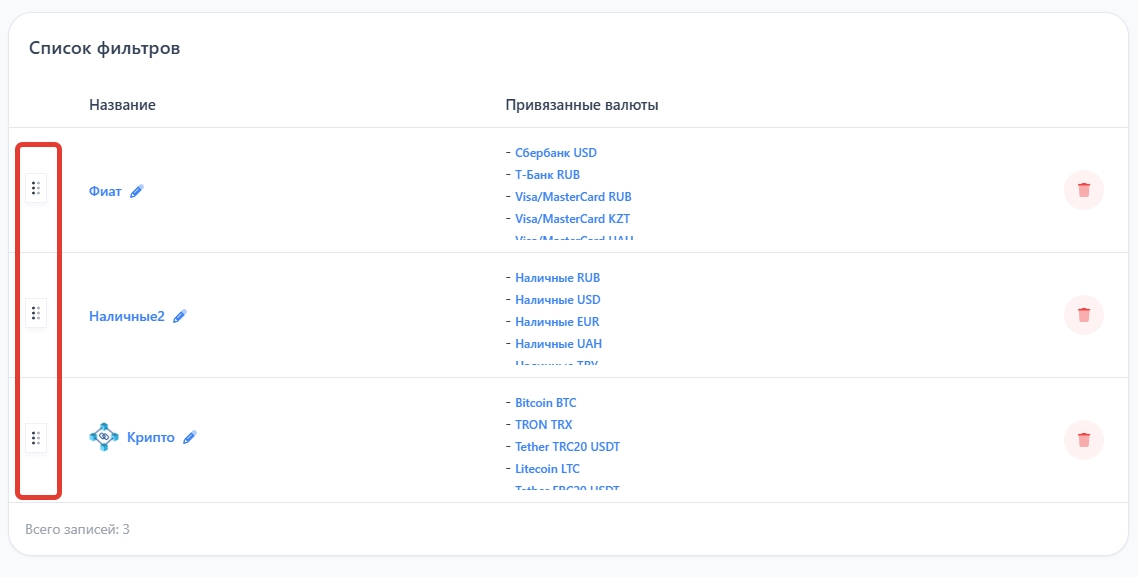Edit the Фиат filter with the pencil icon
This screenshot has height=577, width=1138.
coord(137,191)
